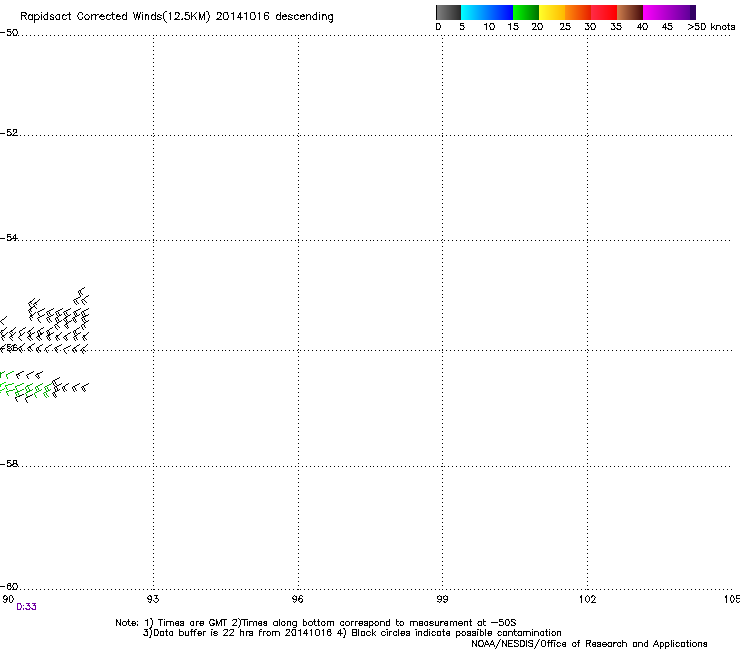The width and height of the screenshot is (740, 650).
Task: Select the green 15-20 knots color band
Action: [526, 12]
